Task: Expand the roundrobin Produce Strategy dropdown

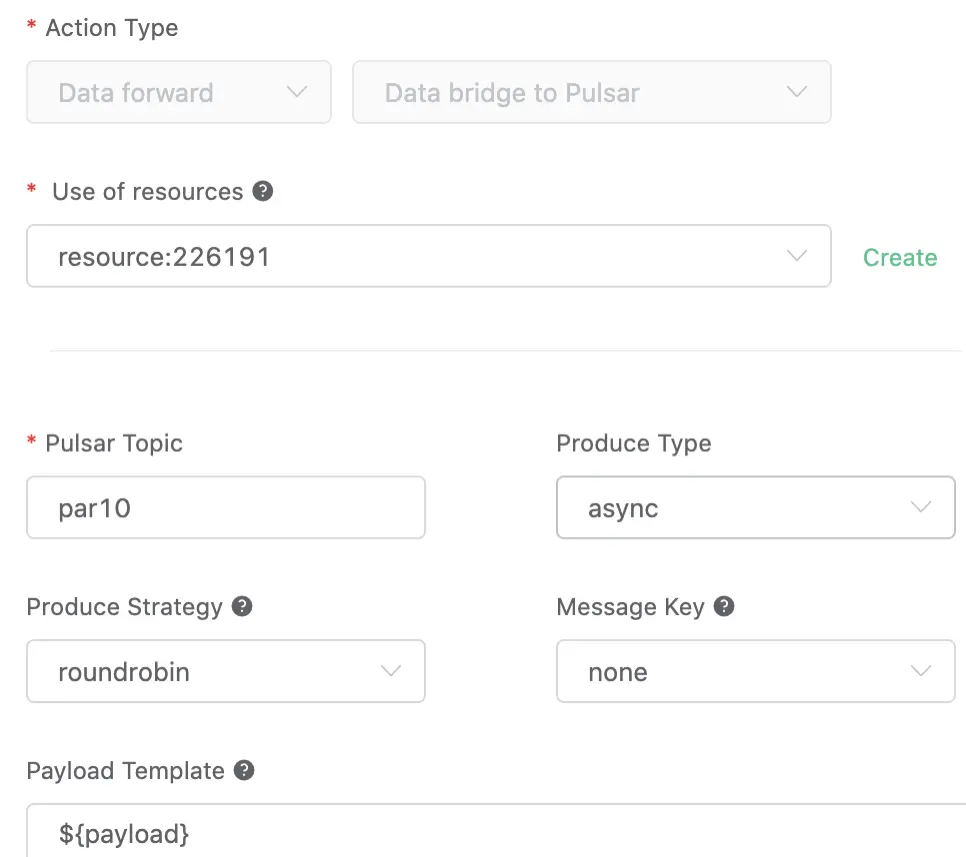Action: point(225,671)
